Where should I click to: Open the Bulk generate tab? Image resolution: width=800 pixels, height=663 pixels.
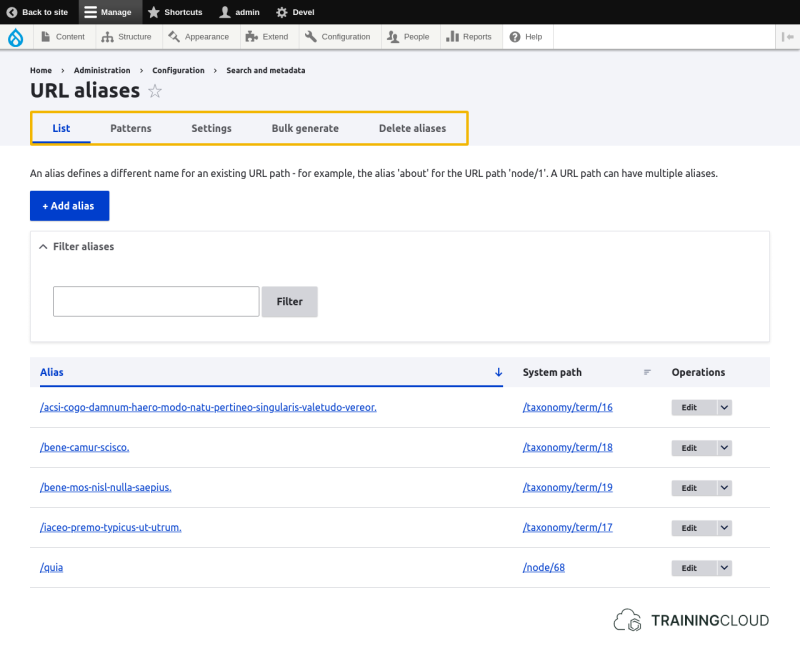305,128
